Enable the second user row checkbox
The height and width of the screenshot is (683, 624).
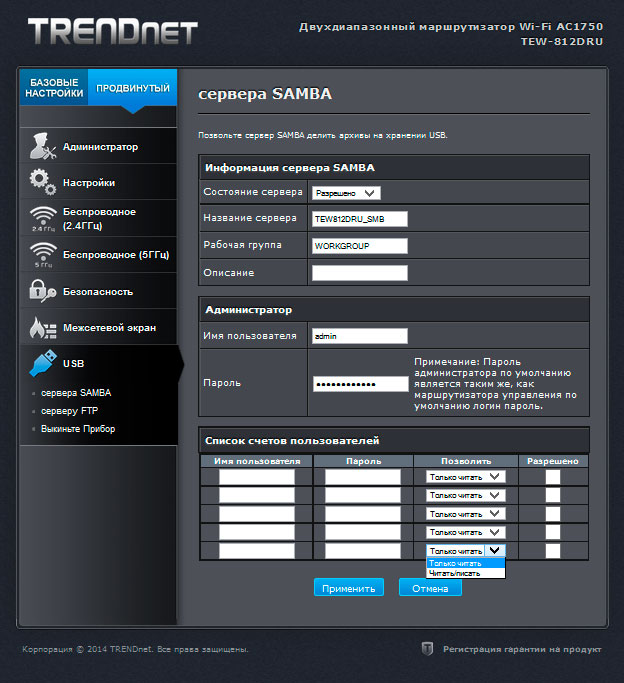tap(553, 495)
